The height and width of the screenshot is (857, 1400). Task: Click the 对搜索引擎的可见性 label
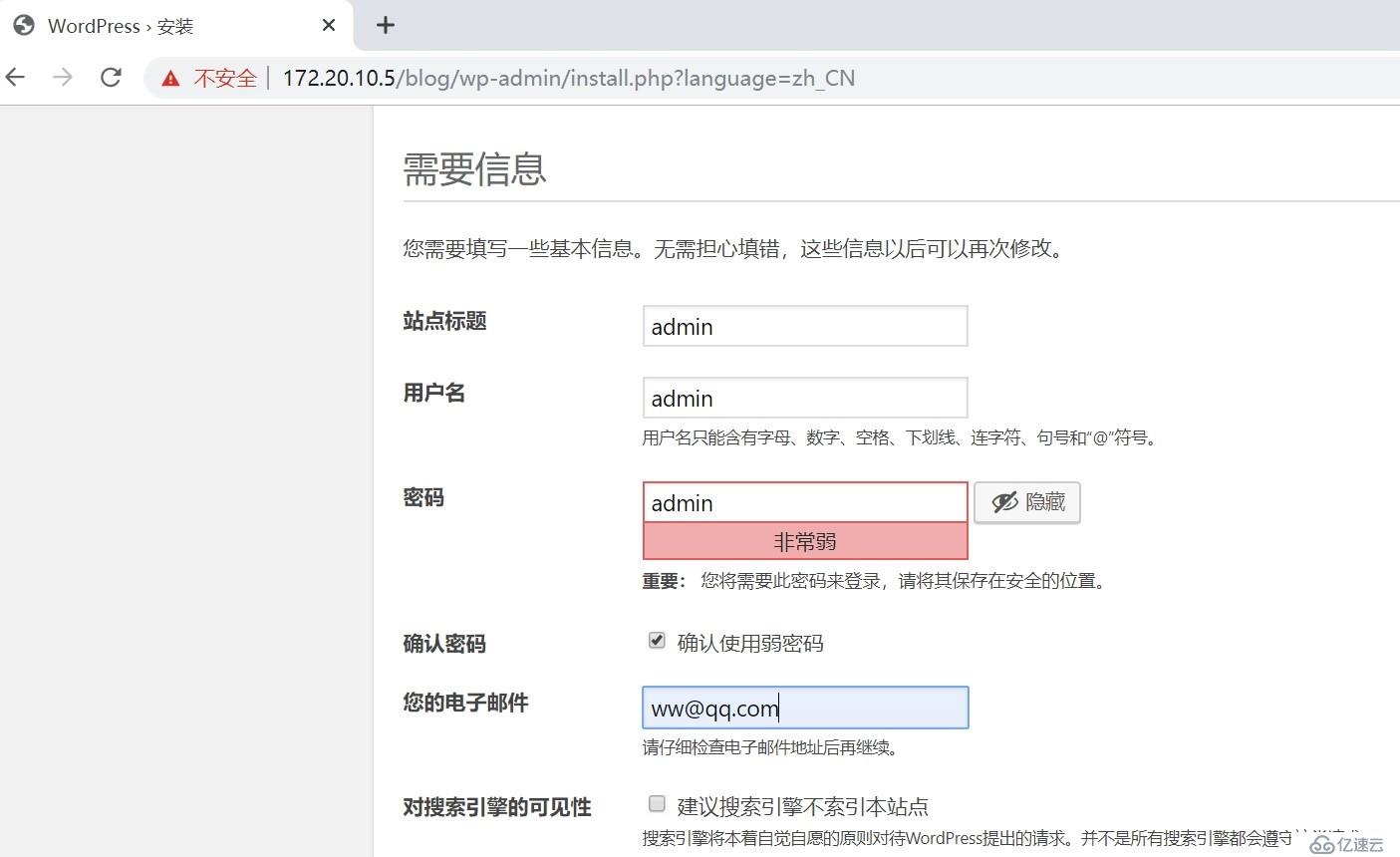pyautogui.click(x=497, y=807)
